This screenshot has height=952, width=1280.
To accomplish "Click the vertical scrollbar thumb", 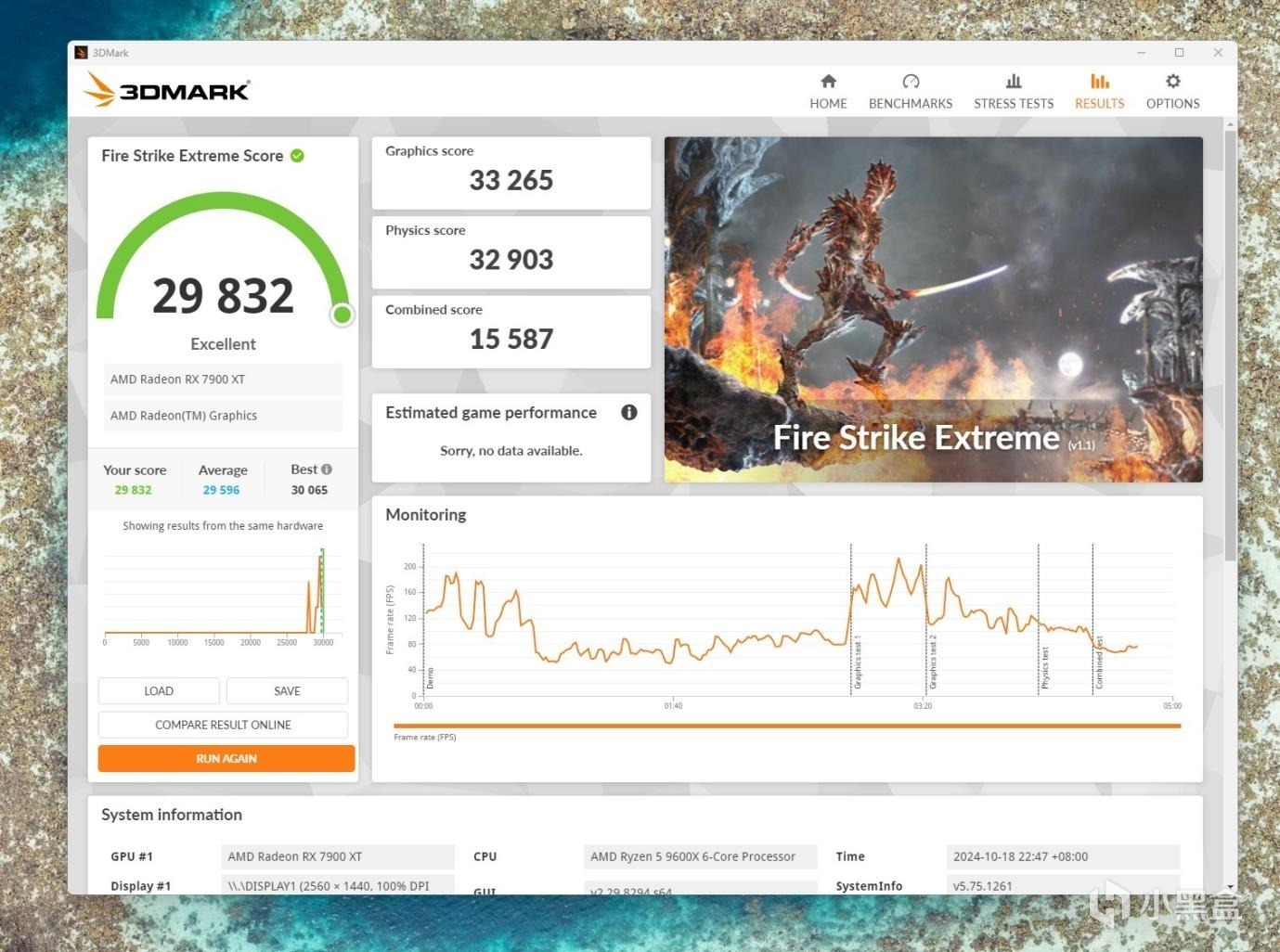I will click(x=1231, y=345).
